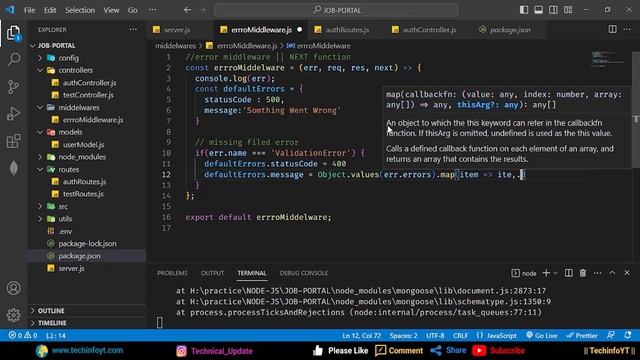The height and width of the screenshot is (360, 640).
Task: Open the File menu
Action: pyautogui.click(x=29, y=10)
